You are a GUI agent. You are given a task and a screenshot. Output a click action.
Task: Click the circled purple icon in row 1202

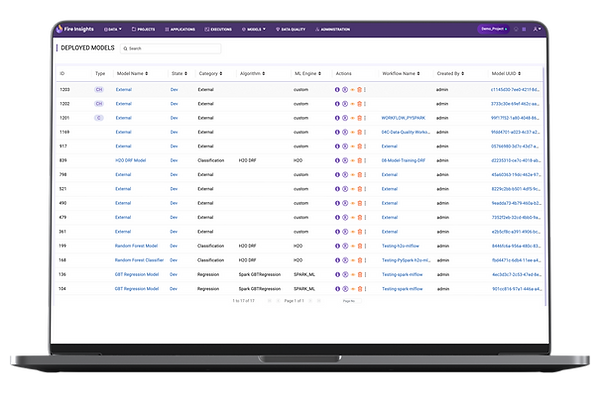[x=345, y=104]
